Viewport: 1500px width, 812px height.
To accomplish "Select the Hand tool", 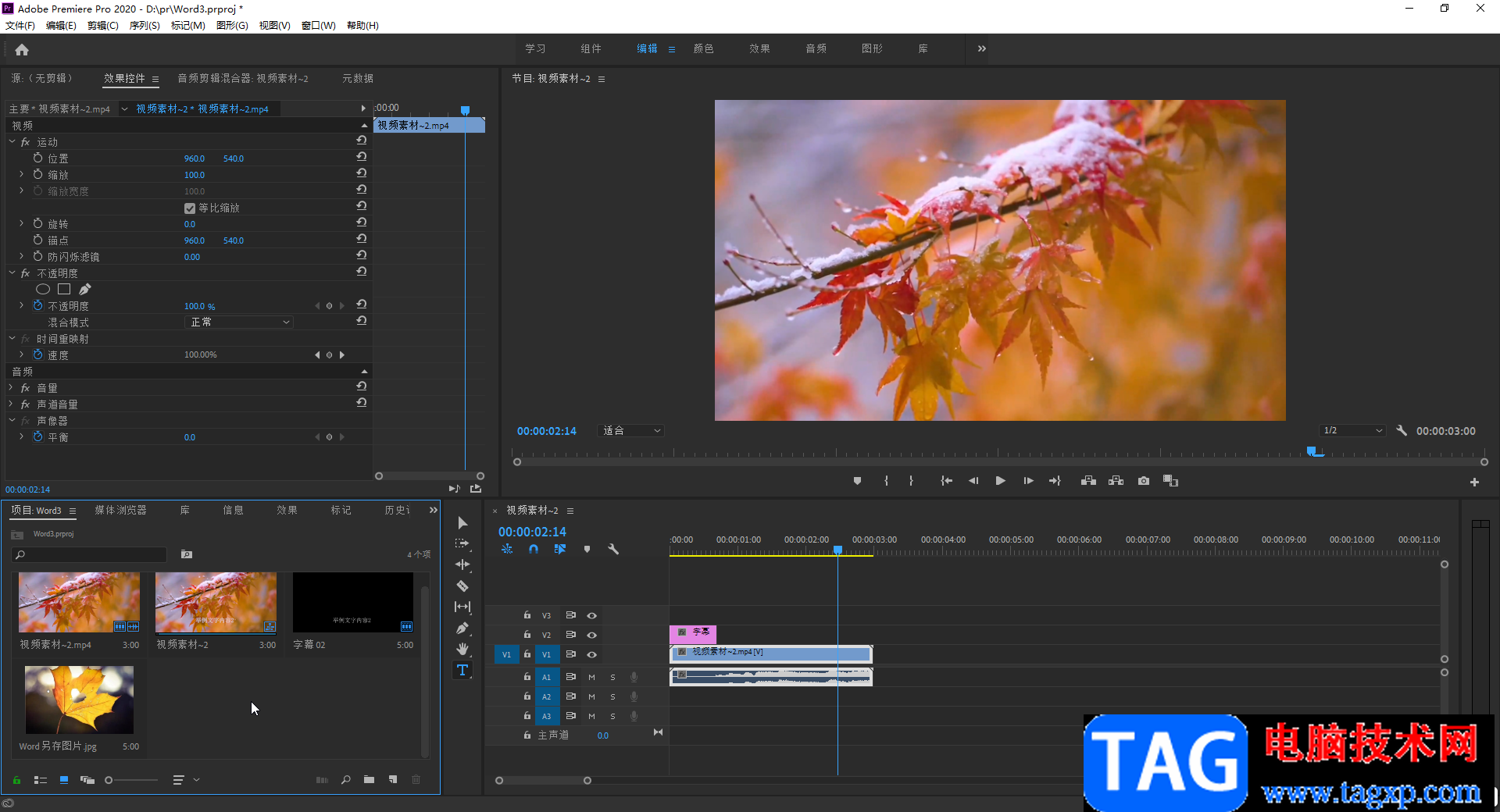I will (x=462, y=649).
